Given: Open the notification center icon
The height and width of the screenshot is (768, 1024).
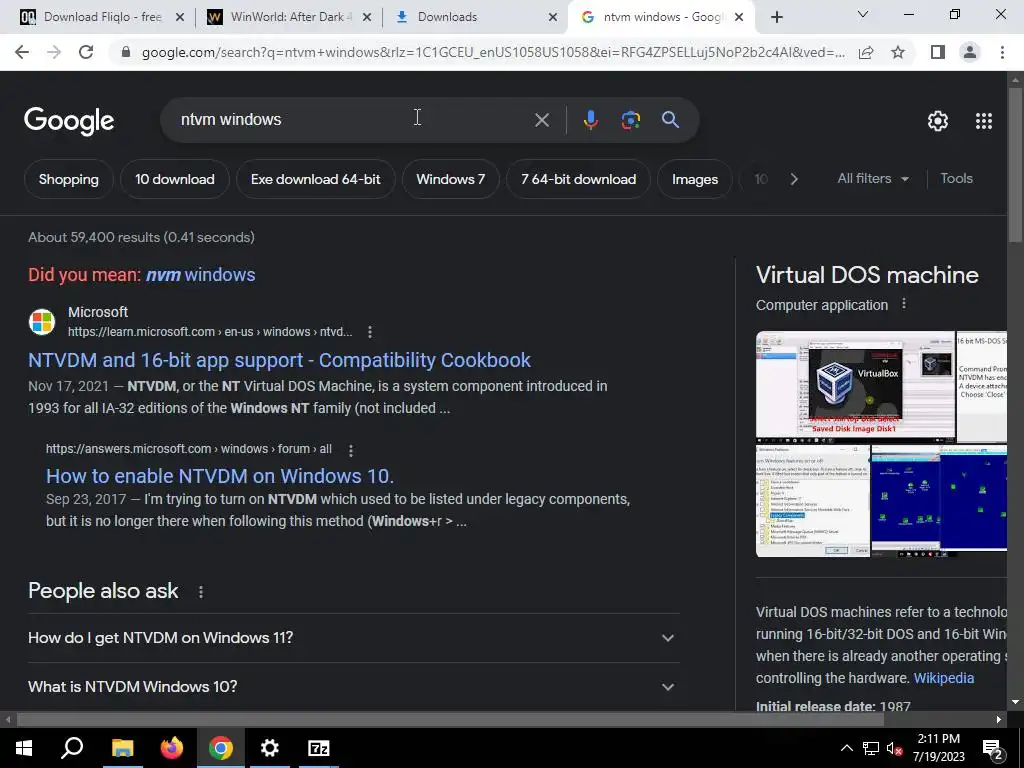Looking at the screenshot, I should [993, 749].
